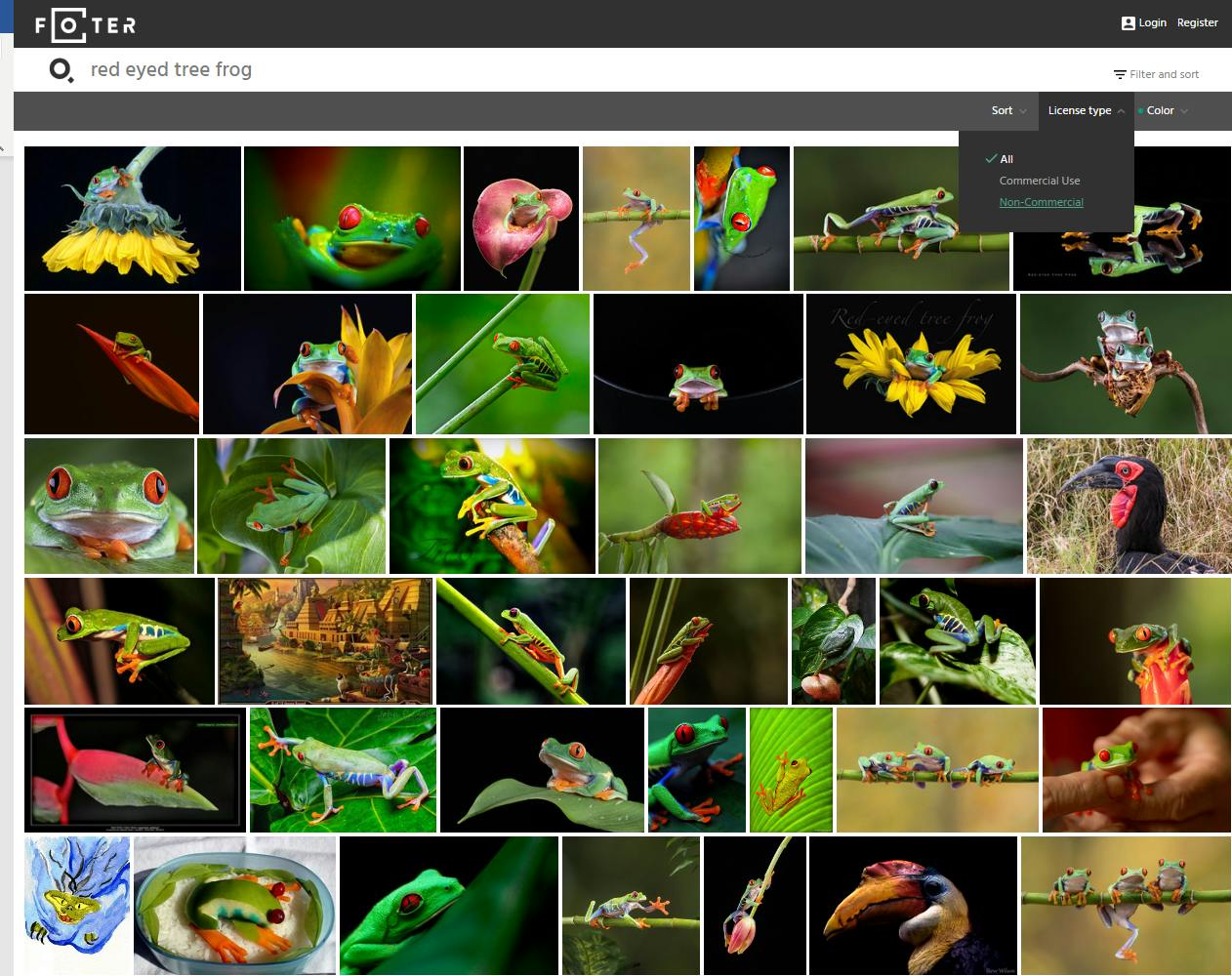Viewport: 1232px width, 976px height.
Task: Select the All license option
Action: [x=1006, y=159]
